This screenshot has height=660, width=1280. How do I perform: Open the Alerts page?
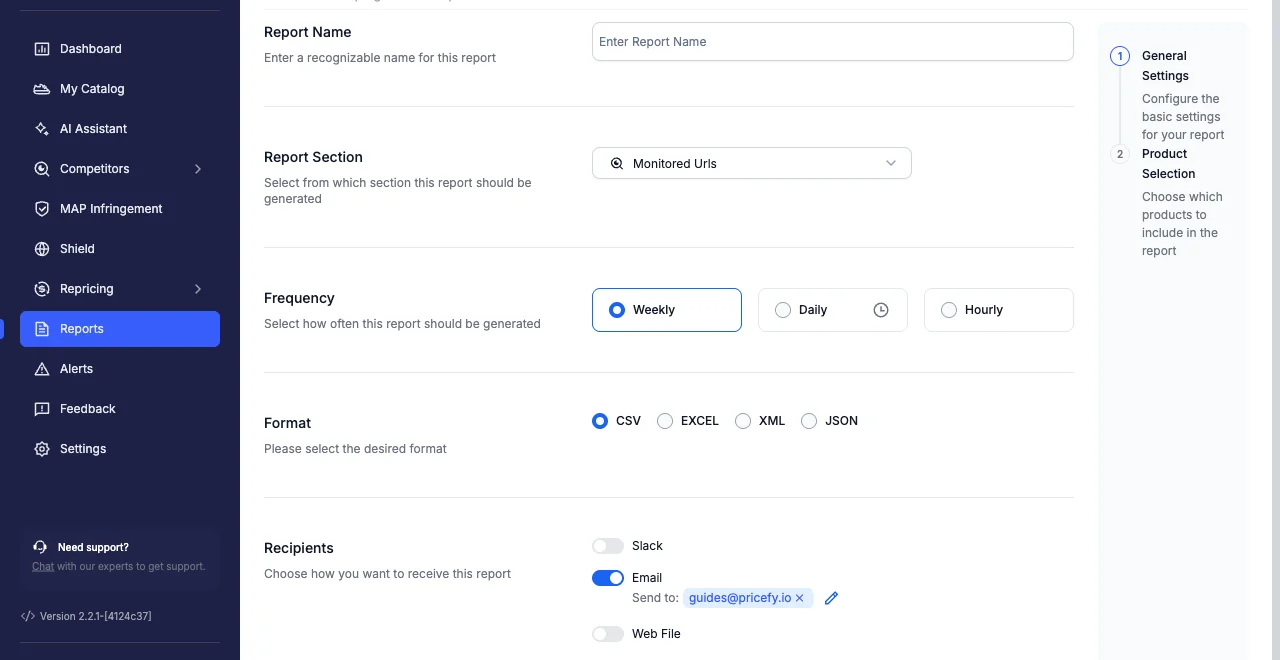(x=120, y=369)
